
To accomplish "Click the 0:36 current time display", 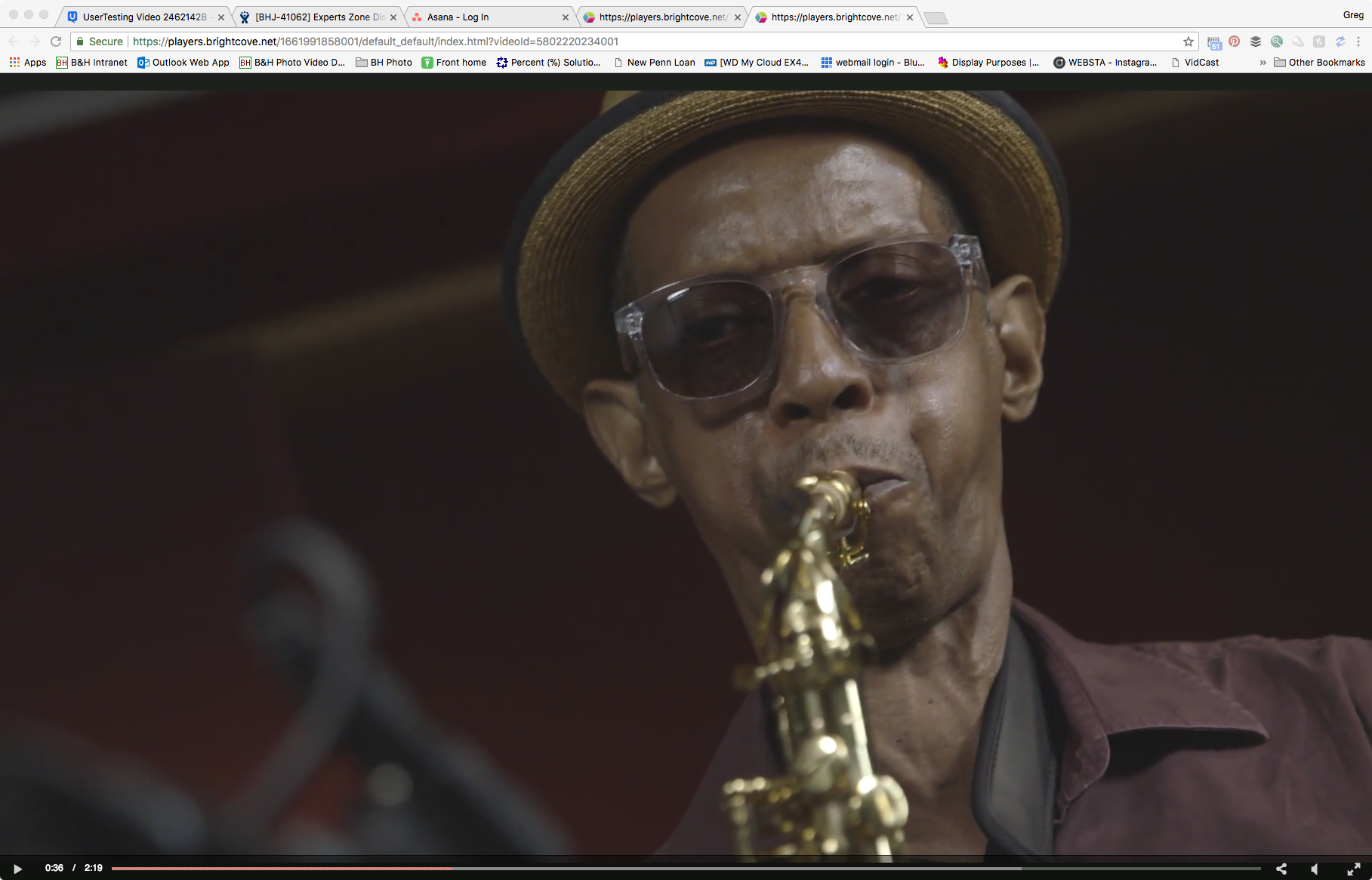I will coord(54,868).
